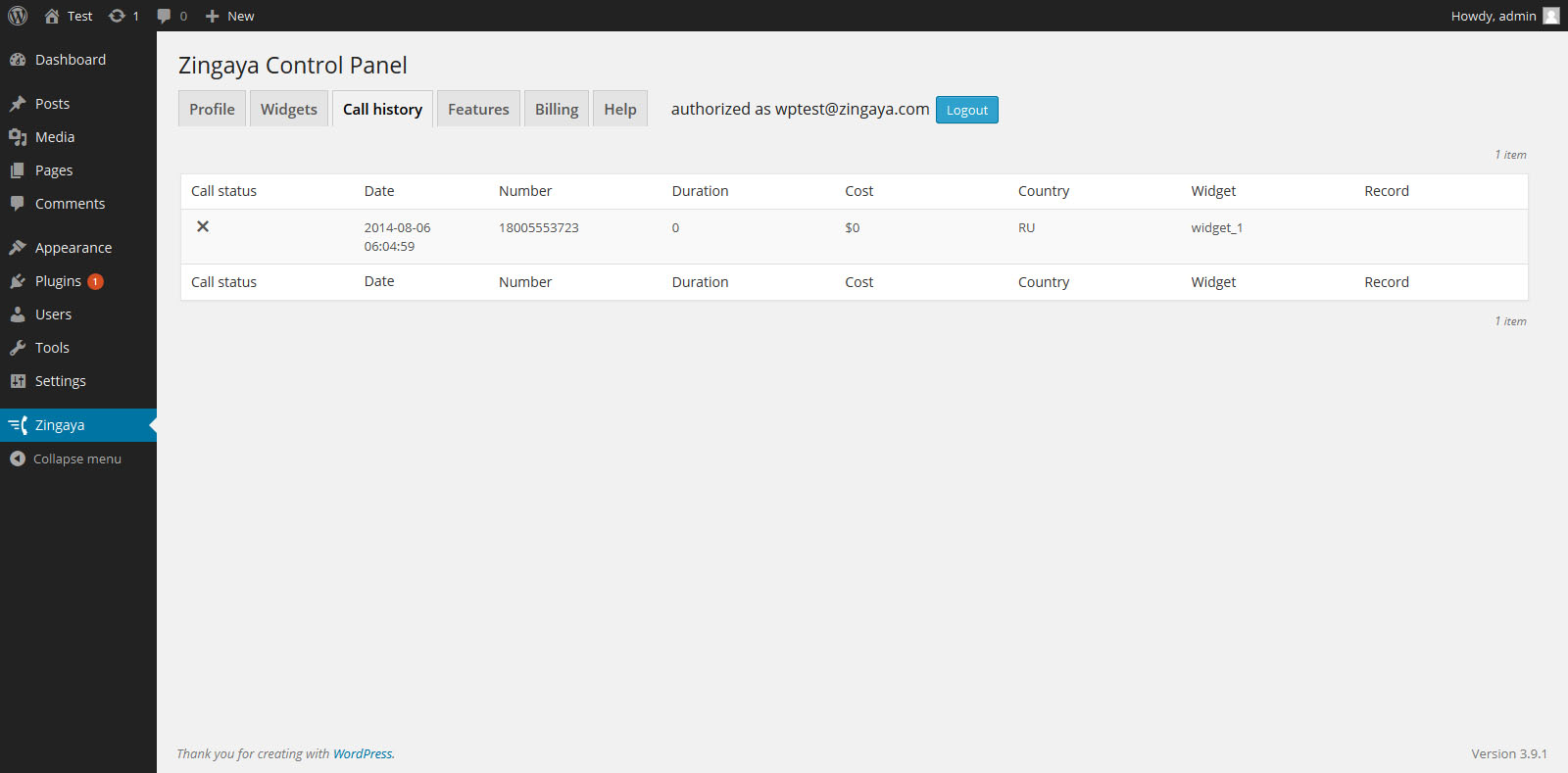Open the Posts menu label
Screen dimensions: 1568x773
[52, 104]
